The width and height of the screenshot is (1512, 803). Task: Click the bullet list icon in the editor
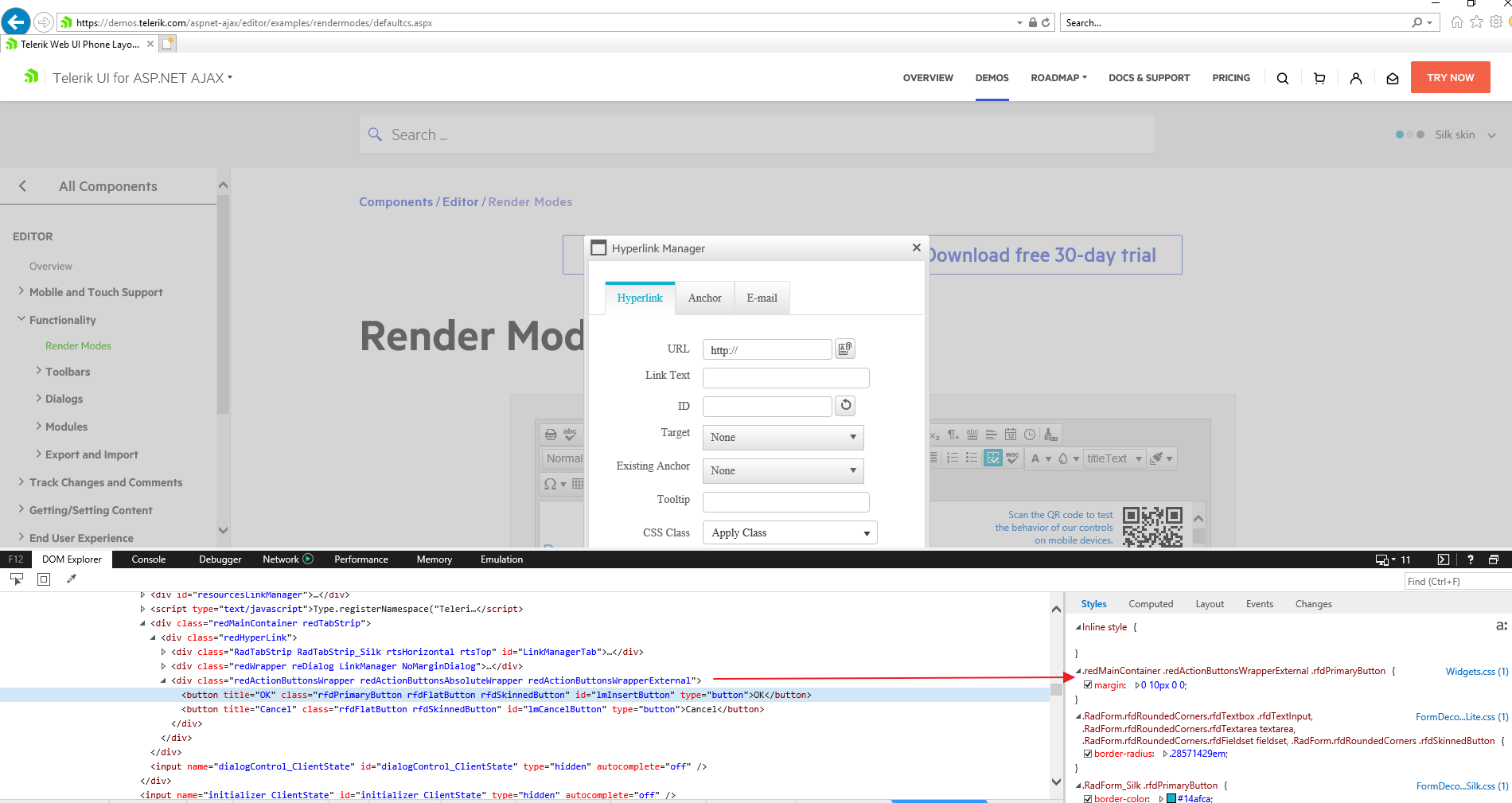972,458
